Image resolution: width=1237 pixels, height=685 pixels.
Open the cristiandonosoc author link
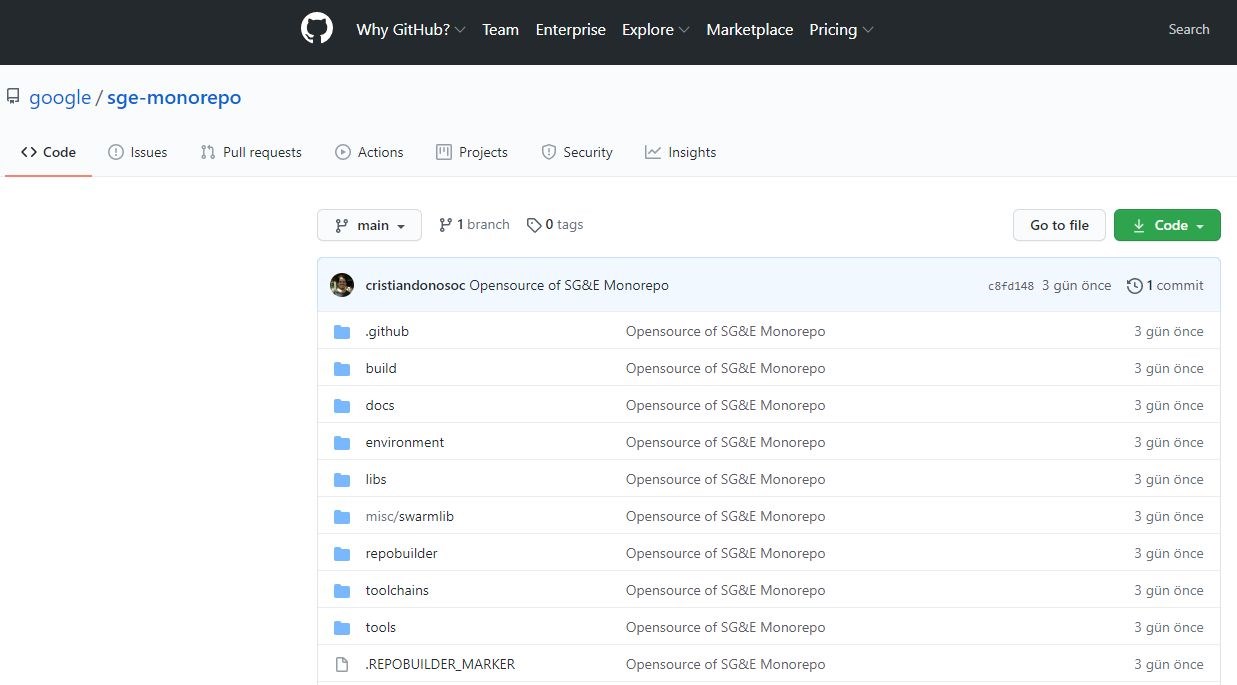tap(415, 285)
